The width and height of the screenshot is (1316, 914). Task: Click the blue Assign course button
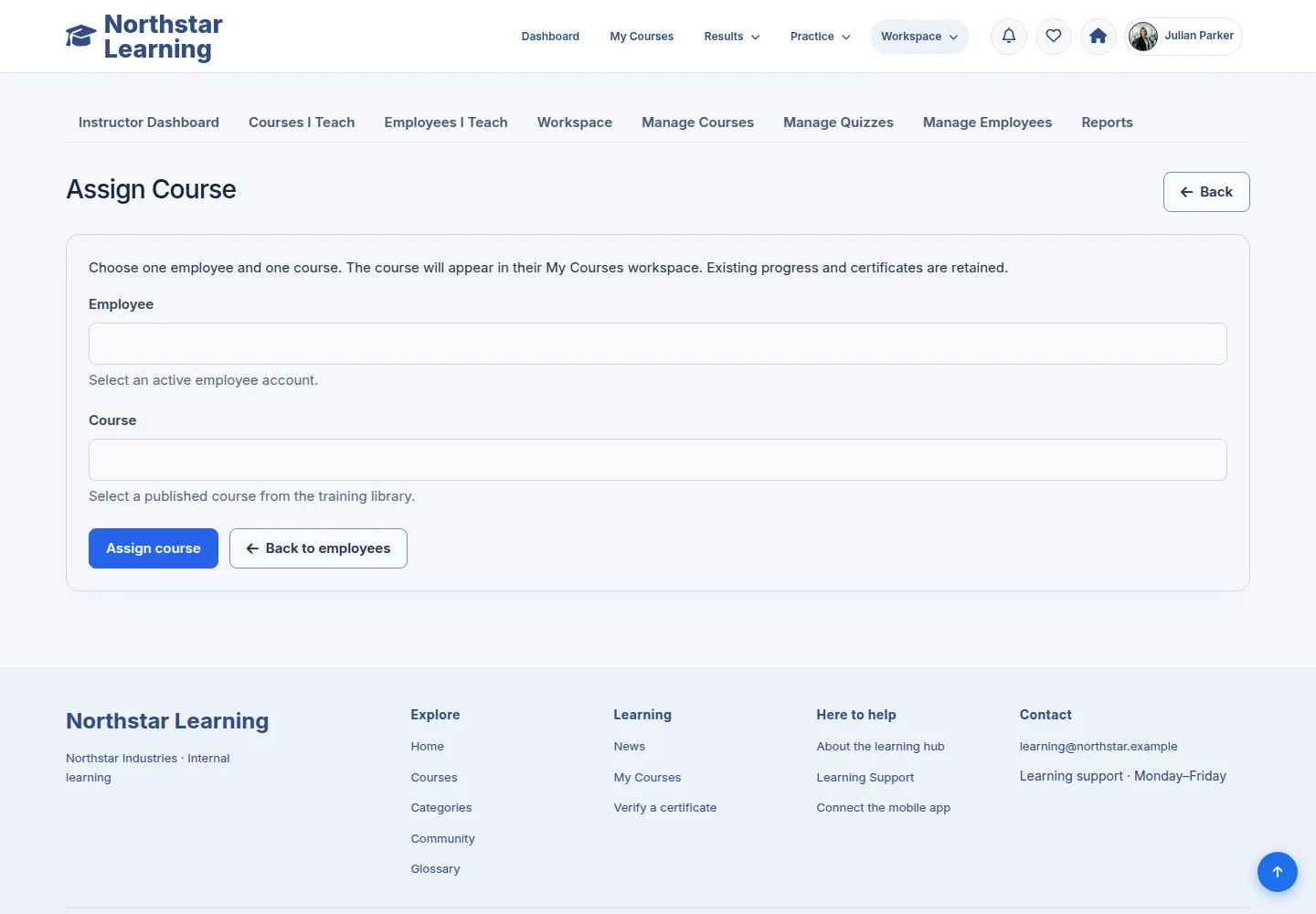coord(154,548)
